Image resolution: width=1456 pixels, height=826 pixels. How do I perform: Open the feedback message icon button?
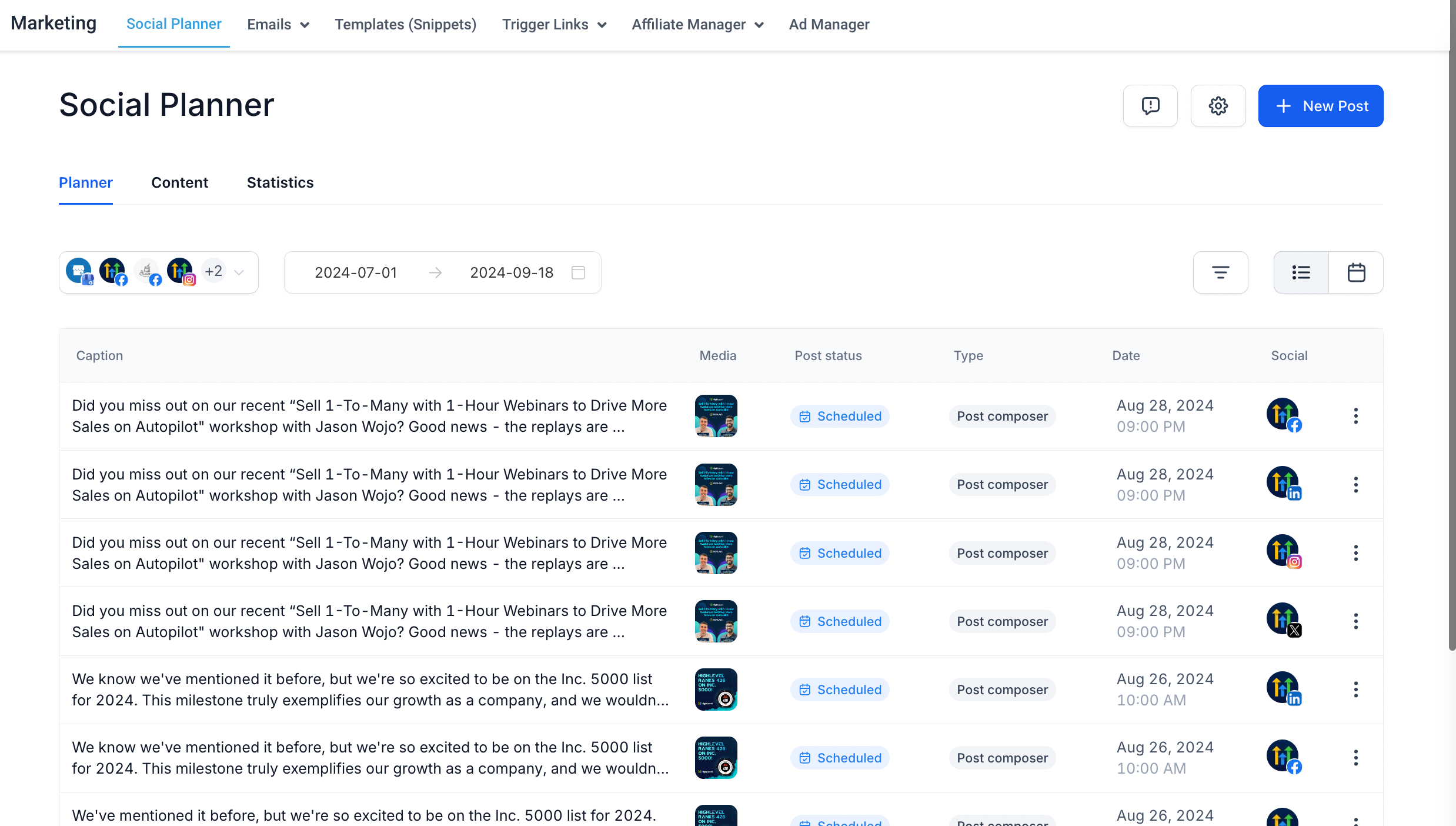[1150, 106]
